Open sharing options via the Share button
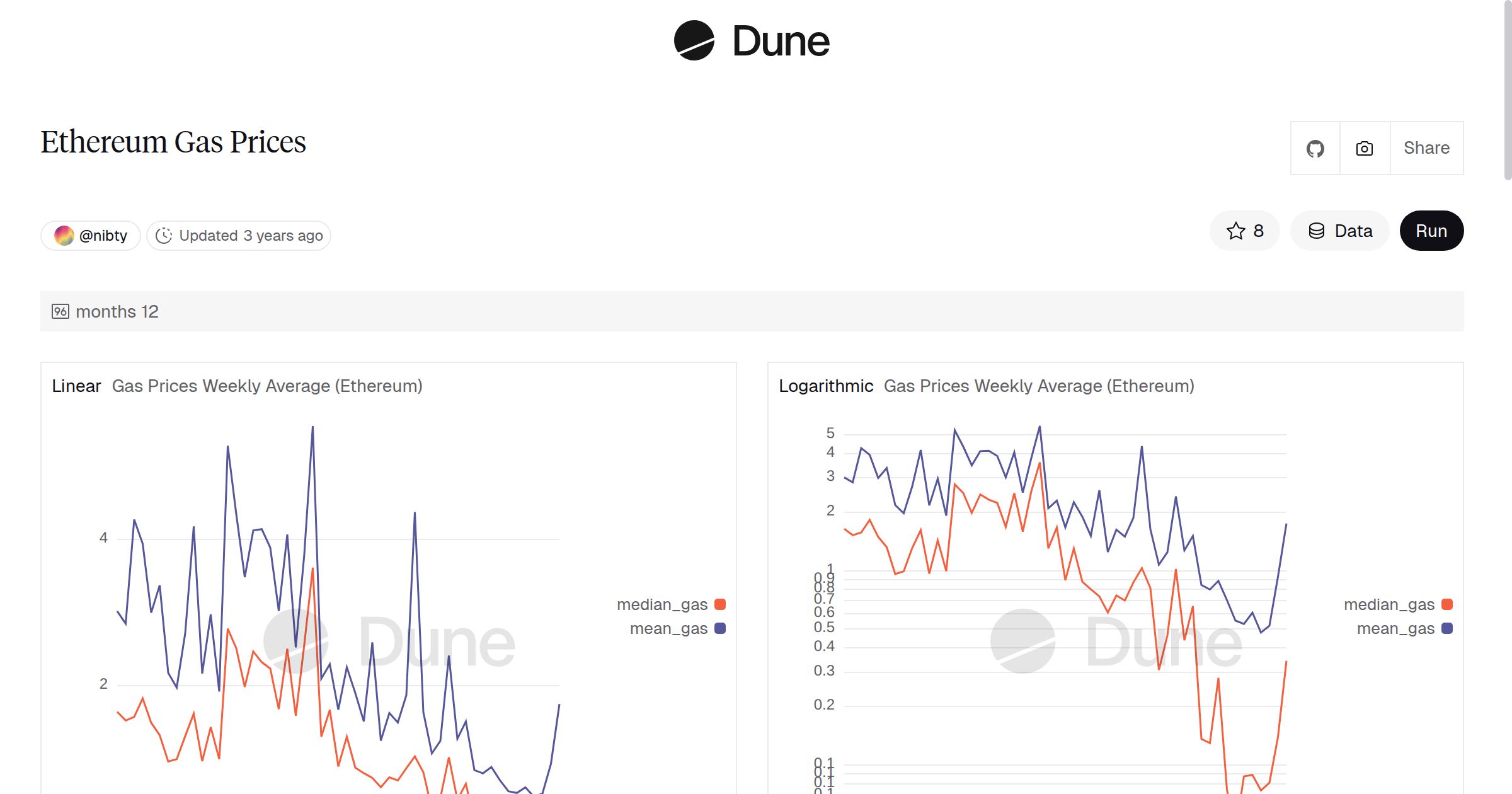The width and height of the screenshot is (1512, 794). (x=1426, y=147)
